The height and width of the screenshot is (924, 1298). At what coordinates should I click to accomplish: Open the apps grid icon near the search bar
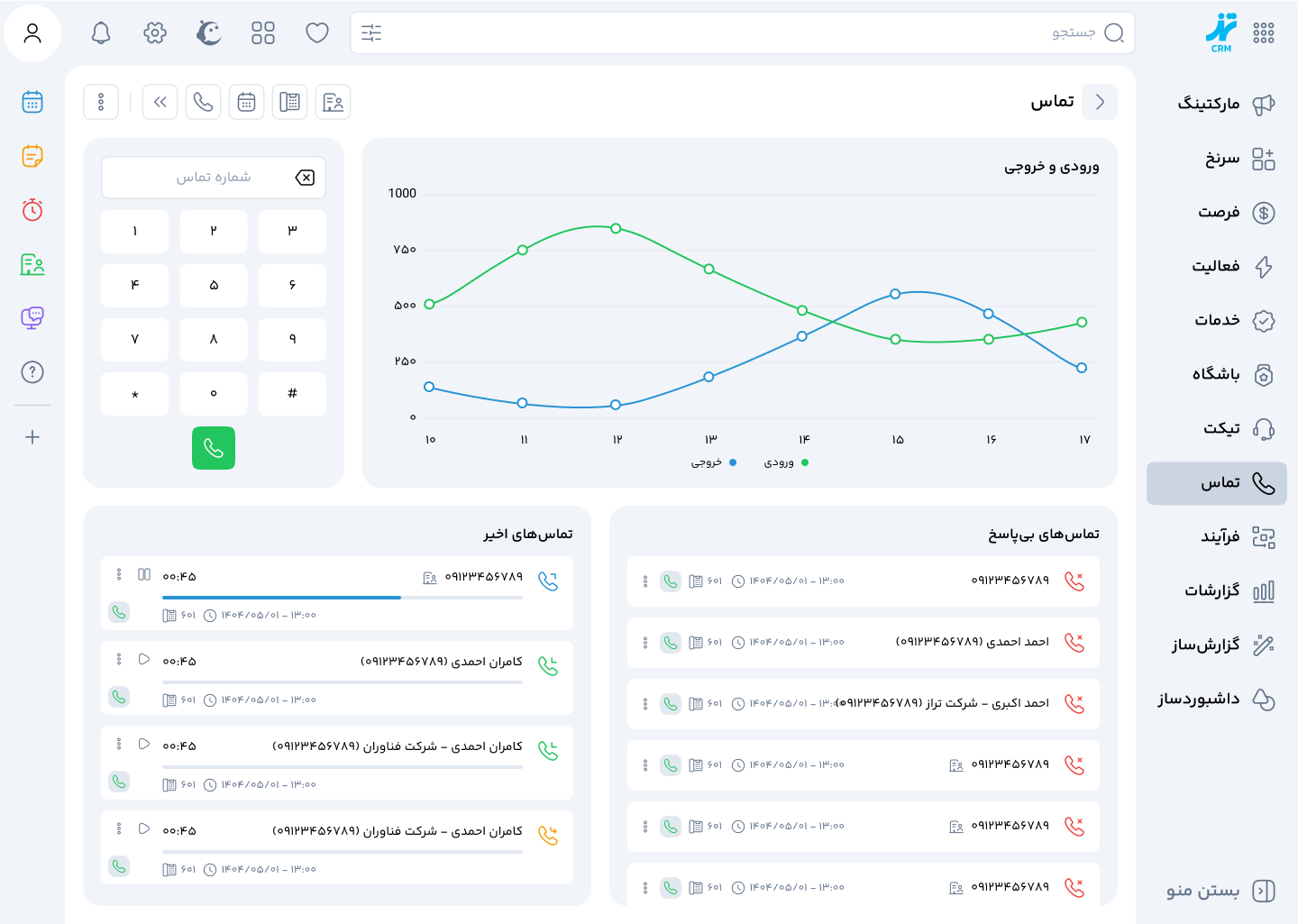[263, 32]
